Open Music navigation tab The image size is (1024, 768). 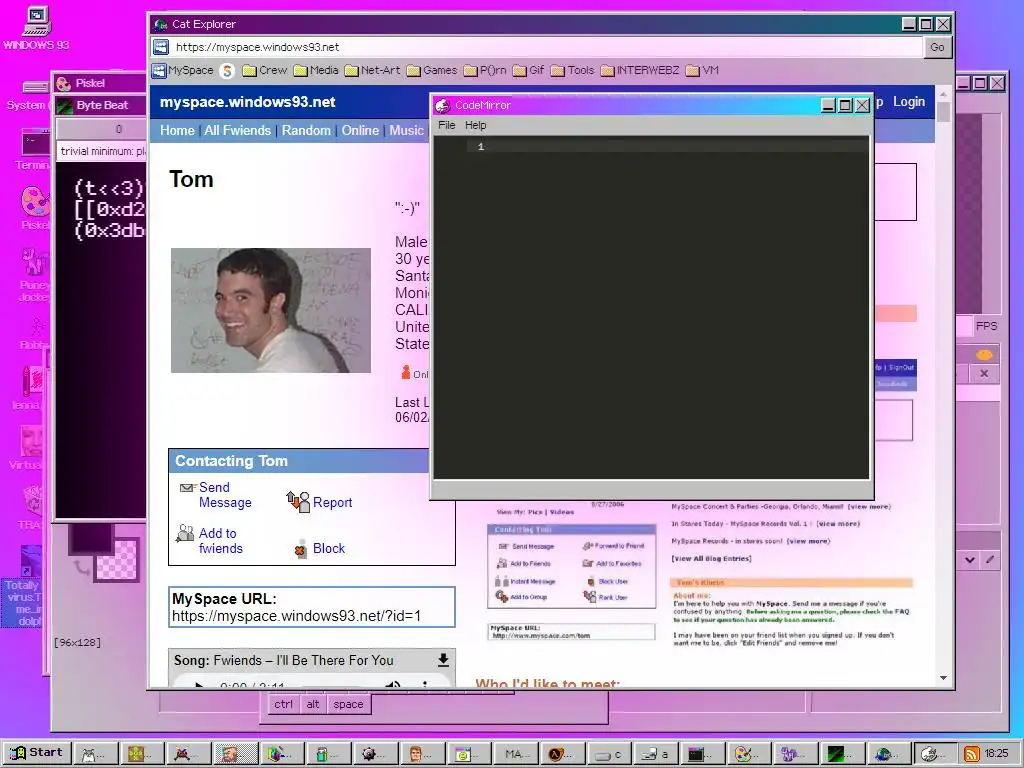[406, 130]
